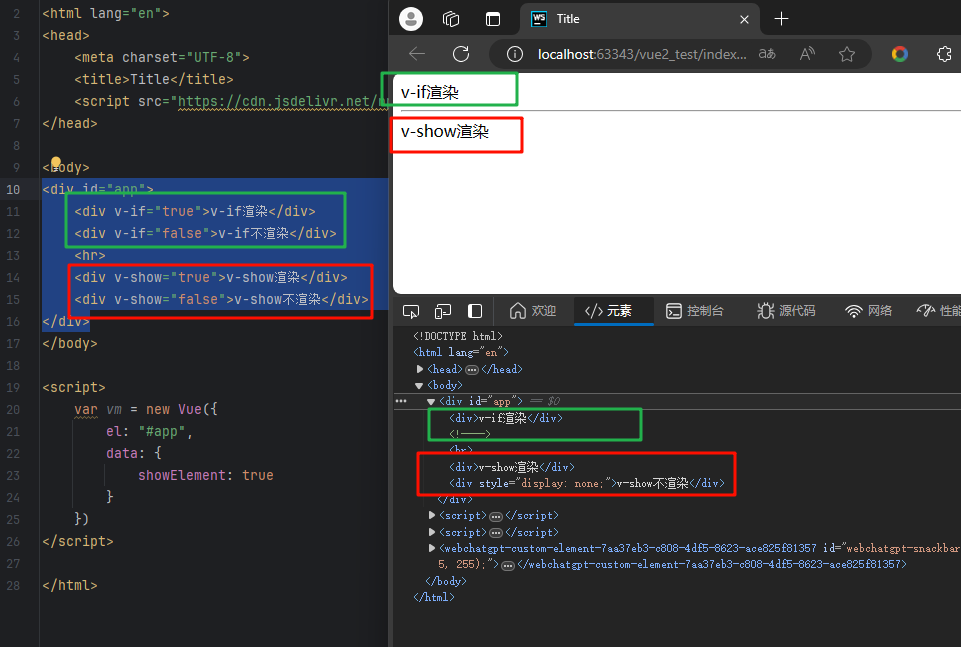Select the v-show渲染 div in DOM tree
Image resolution: width=961 pixels, height=647 pixels.
(x=512, y=467)
